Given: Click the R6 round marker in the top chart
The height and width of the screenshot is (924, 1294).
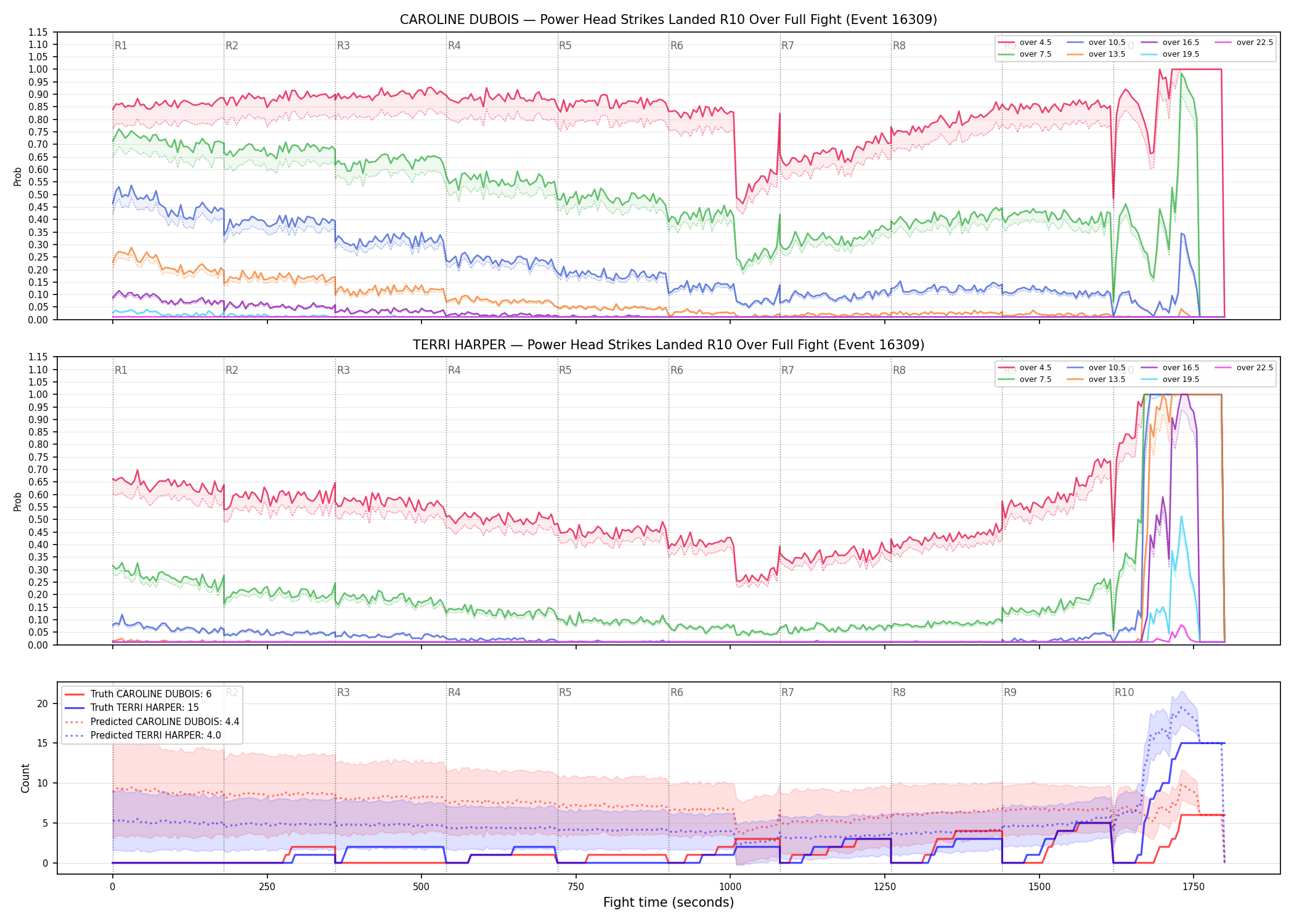Looking at the screenshot, I should coord(677,46).
